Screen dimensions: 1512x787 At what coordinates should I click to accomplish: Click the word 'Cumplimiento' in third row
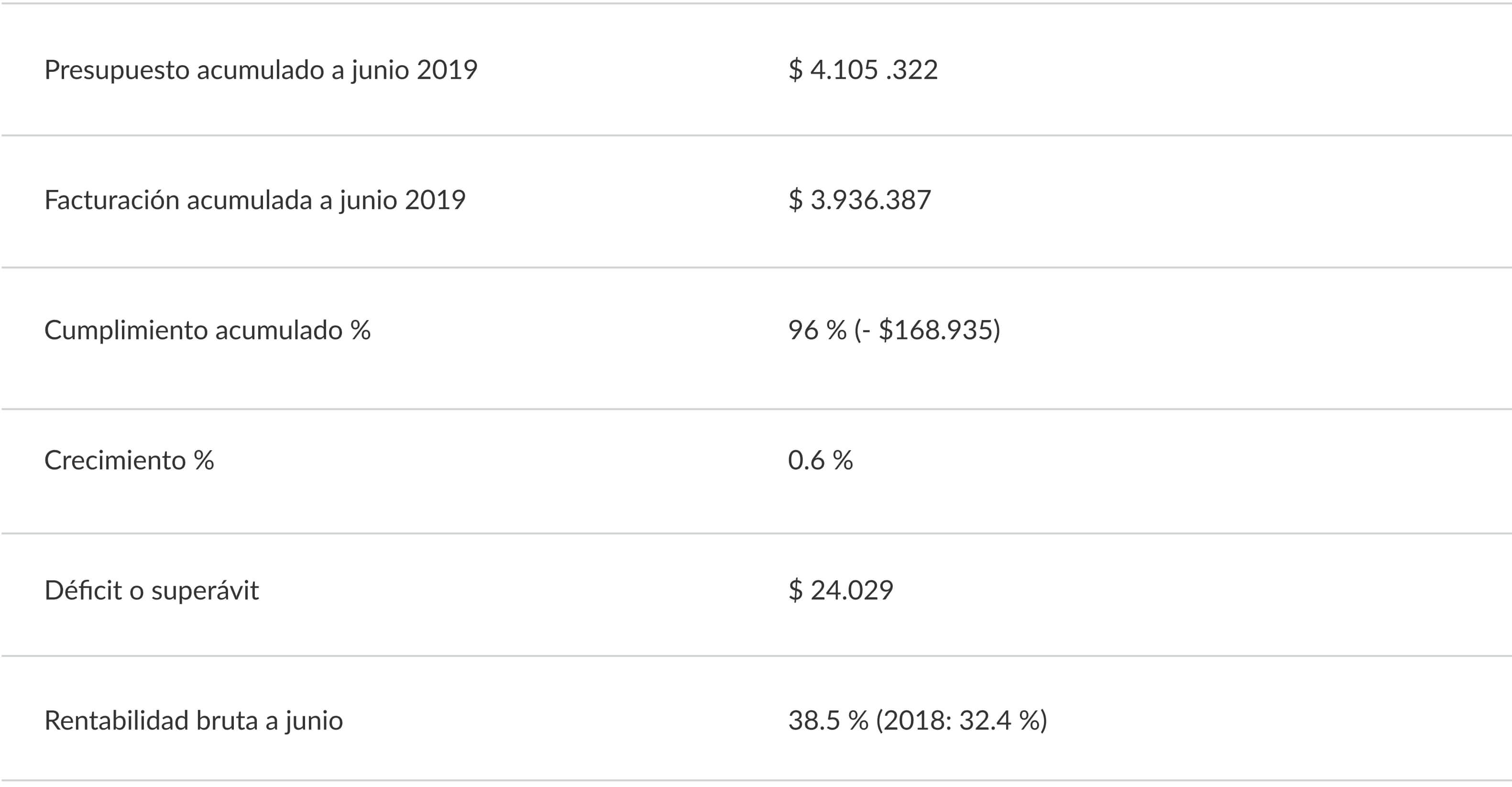(126, 330)
